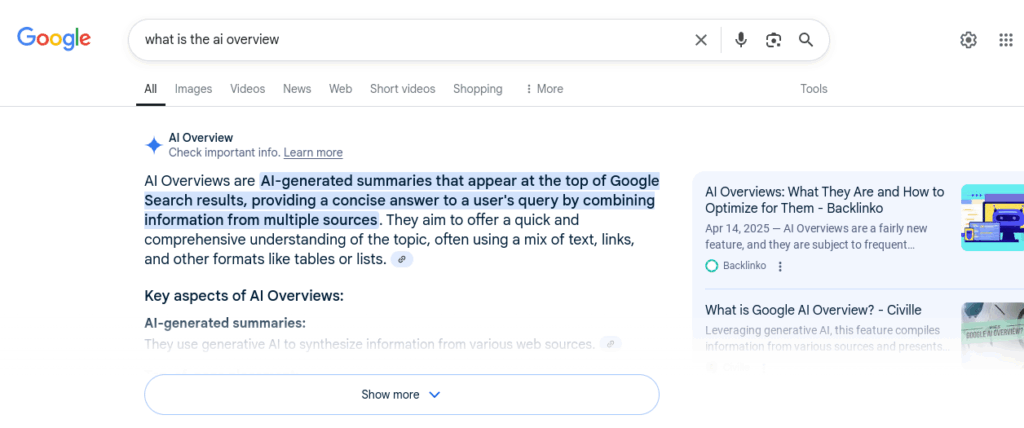Click the Backlinko article thumbnail
Image resolution: width=1024 pixels, height=428 pixels.
click(x=992, y=217)
